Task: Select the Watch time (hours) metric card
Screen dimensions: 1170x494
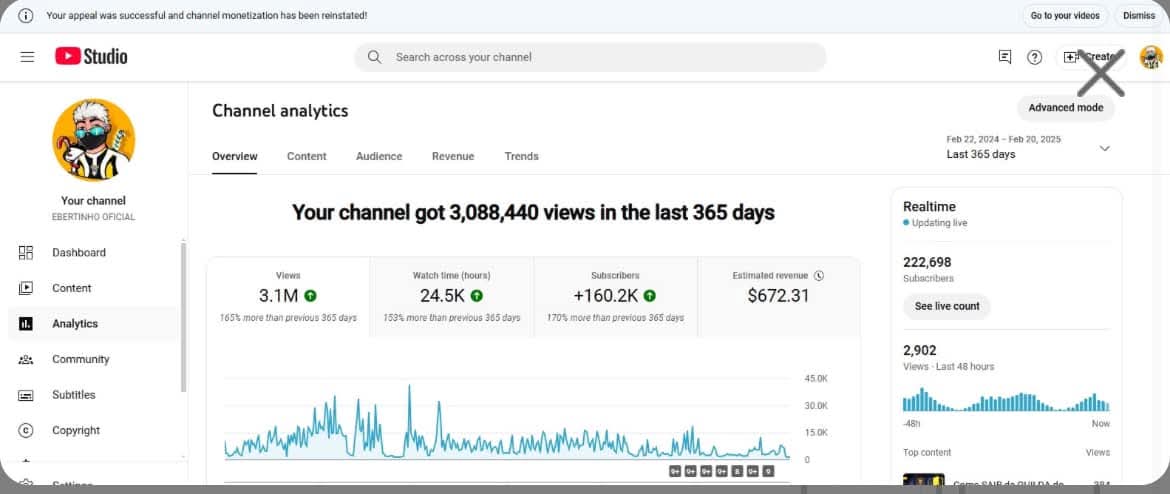Action: (452, 296)
